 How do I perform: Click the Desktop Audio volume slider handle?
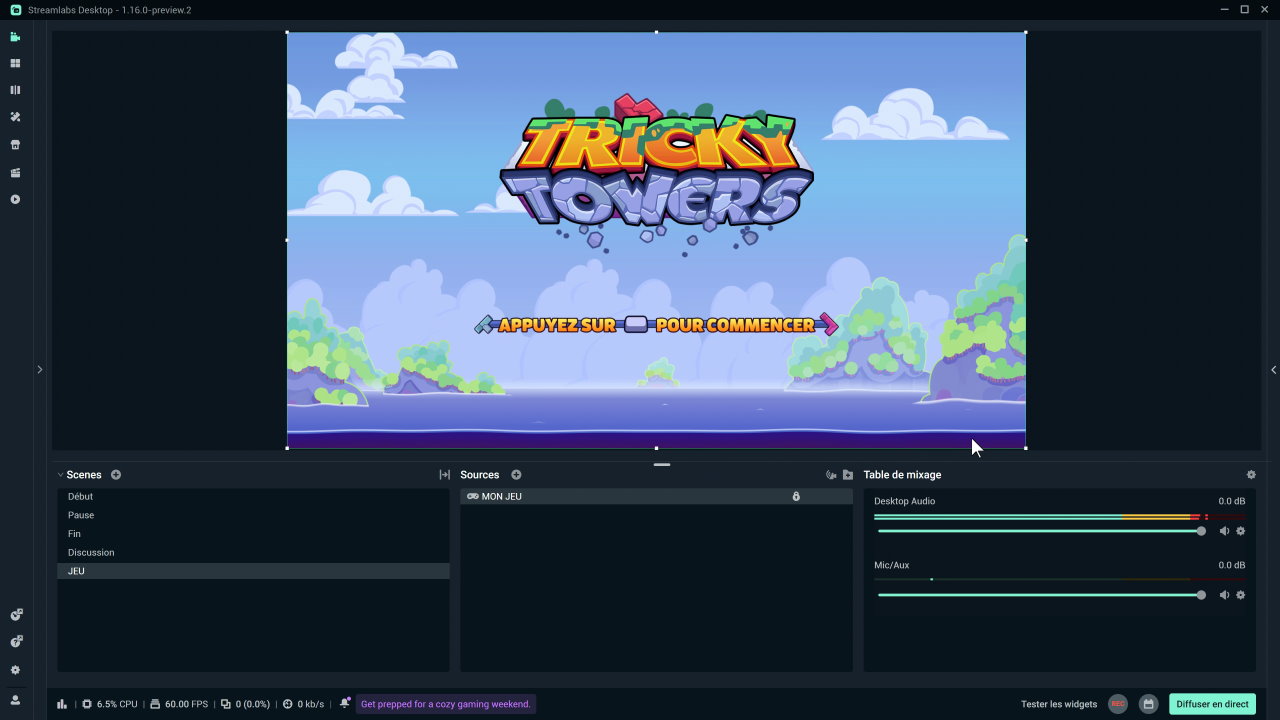1201,531
